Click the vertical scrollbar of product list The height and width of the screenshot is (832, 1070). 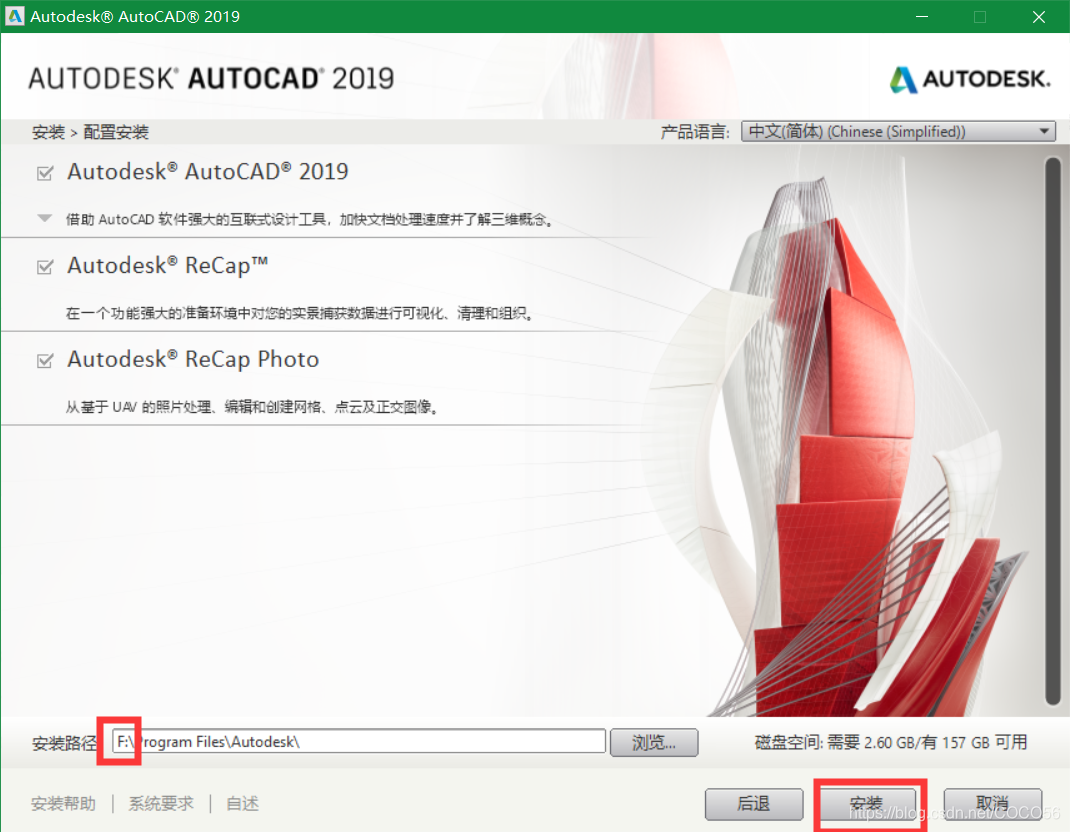(1051, 430)
